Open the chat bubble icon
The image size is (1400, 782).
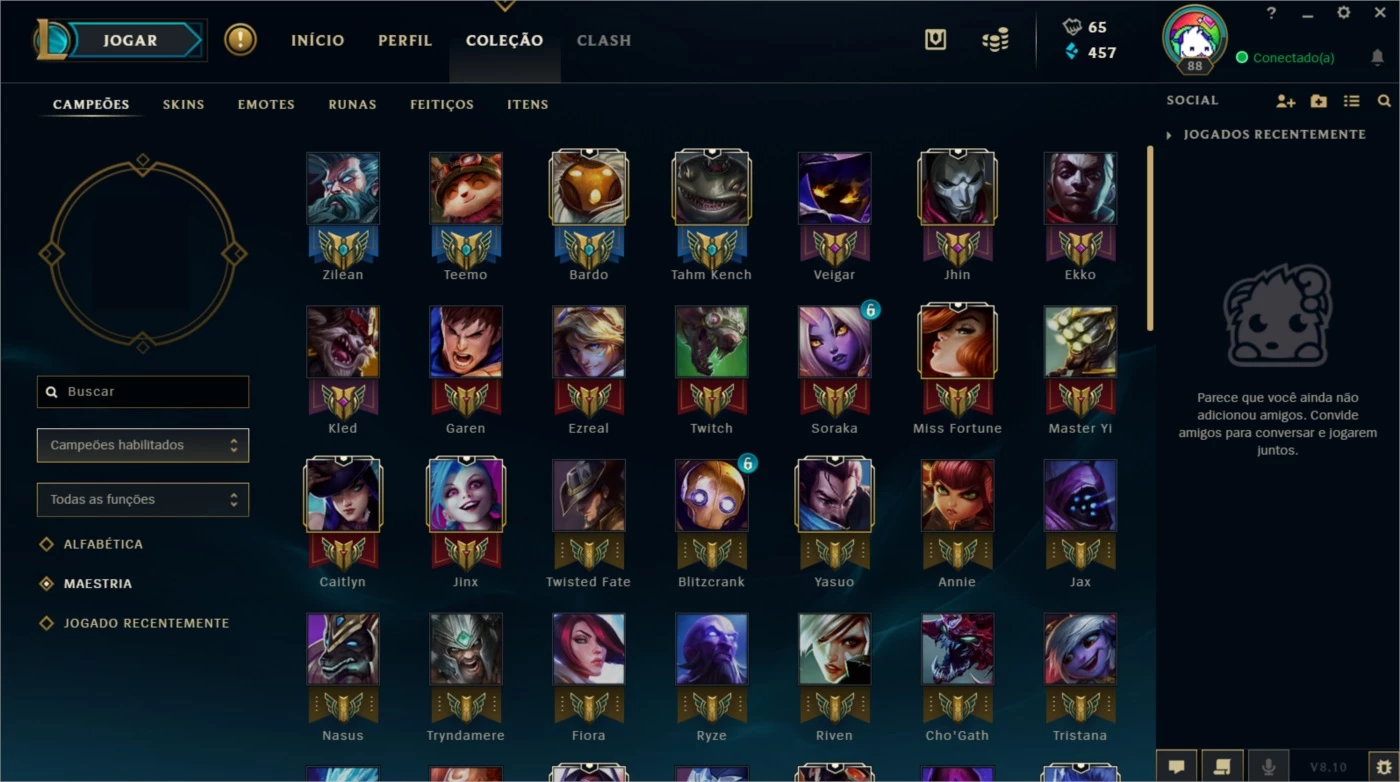pyautogui.click(x=1176, y=766)
